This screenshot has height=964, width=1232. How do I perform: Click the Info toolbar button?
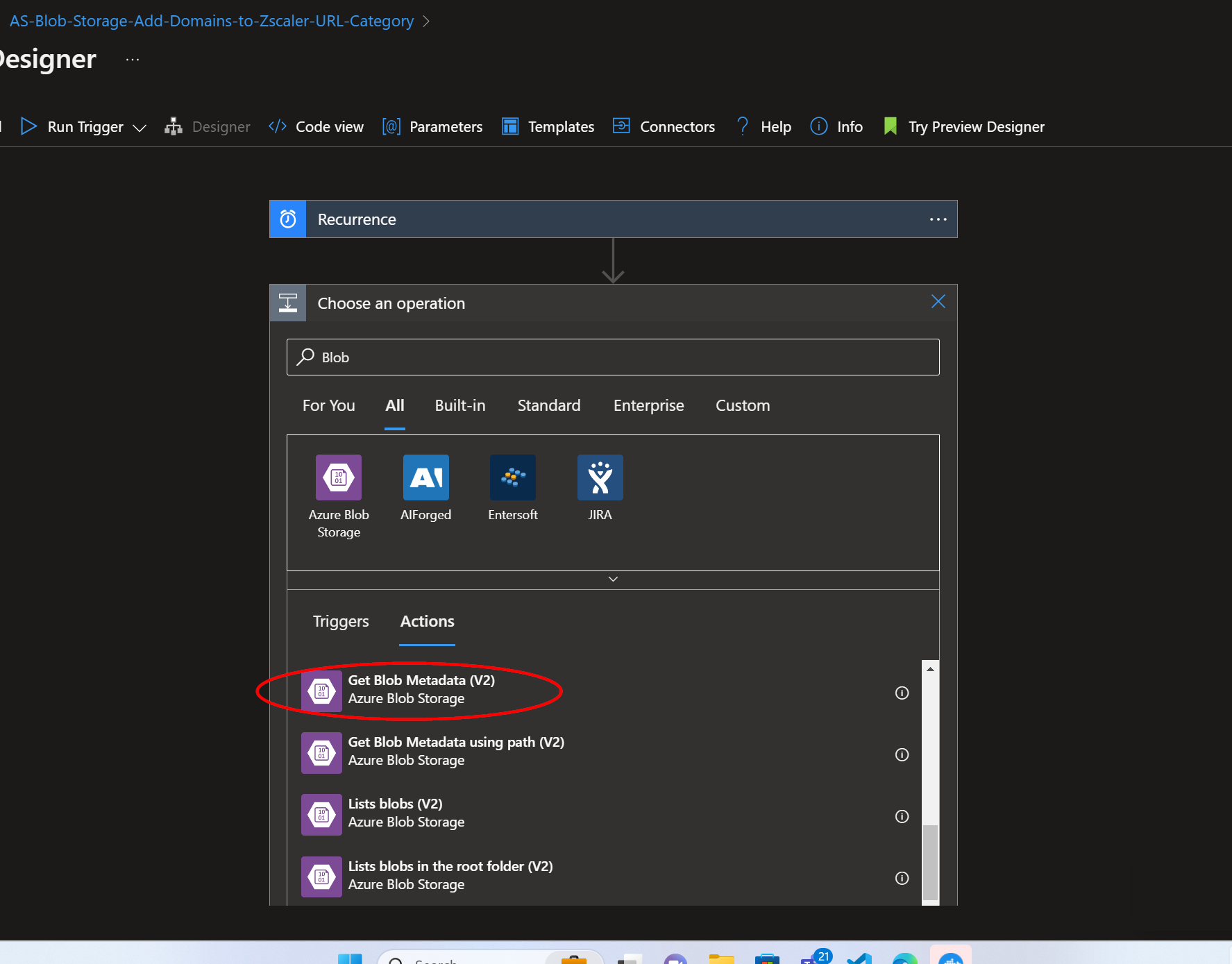[x=836, y=126]
